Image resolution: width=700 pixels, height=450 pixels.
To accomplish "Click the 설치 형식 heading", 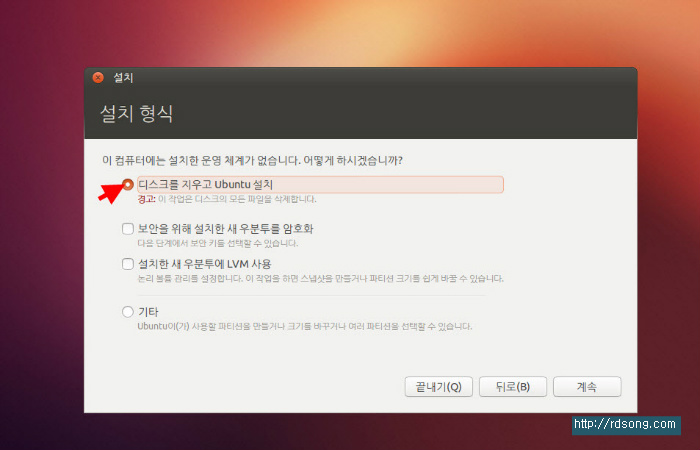I will [x=136, y=112].
